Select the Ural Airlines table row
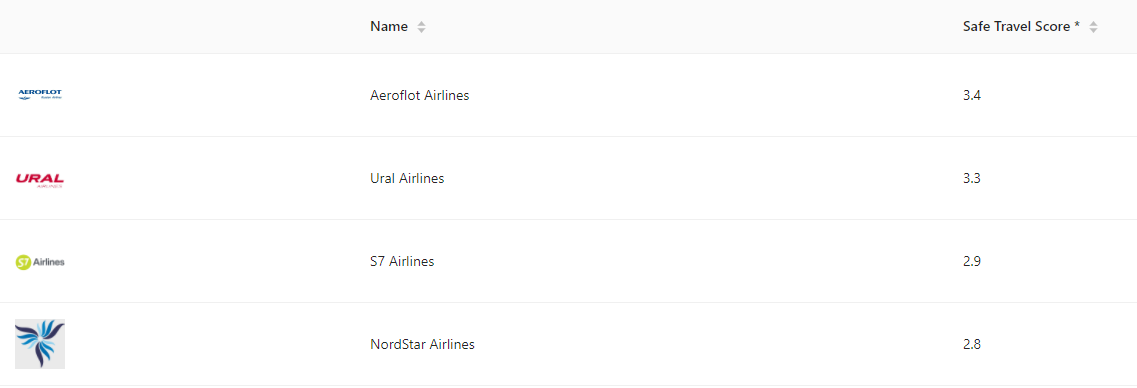Image resolution: width=1137 pixels, height=388 pixels. pos(568,178)
